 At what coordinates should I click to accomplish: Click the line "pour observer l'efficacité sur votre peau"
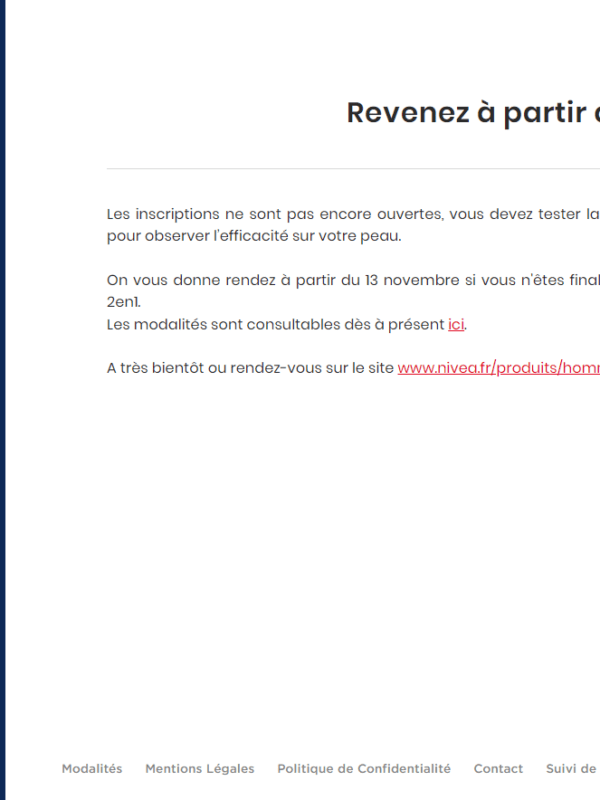pos(254,236)
